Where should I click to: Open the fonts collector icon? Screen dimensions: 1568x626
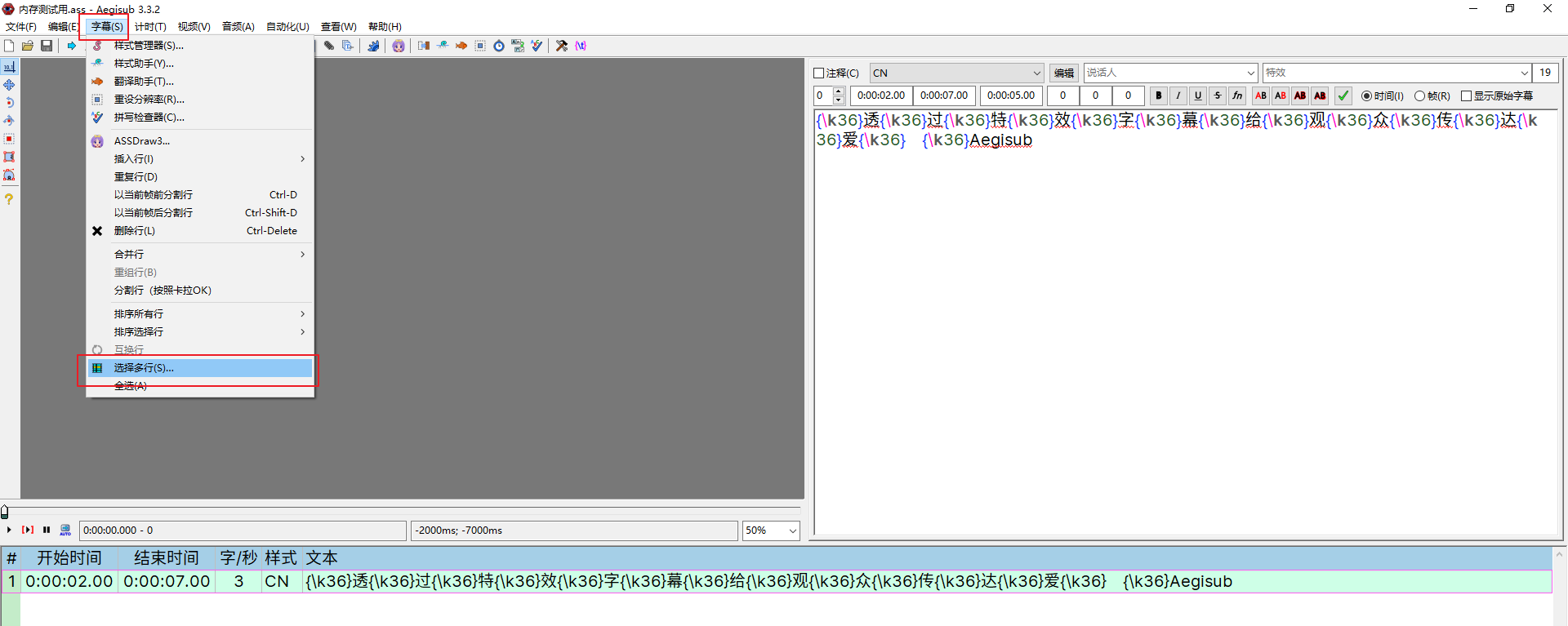click(x=348, y=46)
